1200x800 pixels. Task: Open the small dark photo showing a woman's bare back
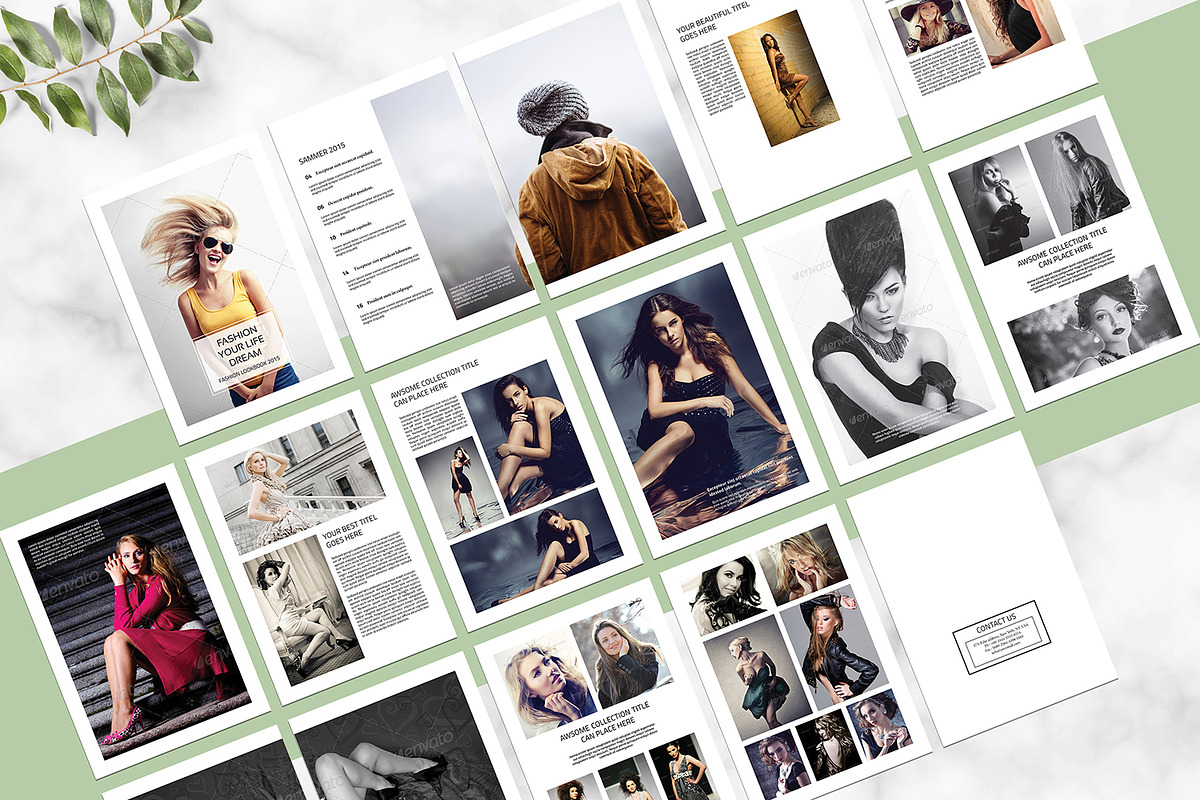click(x=829, y=746)
